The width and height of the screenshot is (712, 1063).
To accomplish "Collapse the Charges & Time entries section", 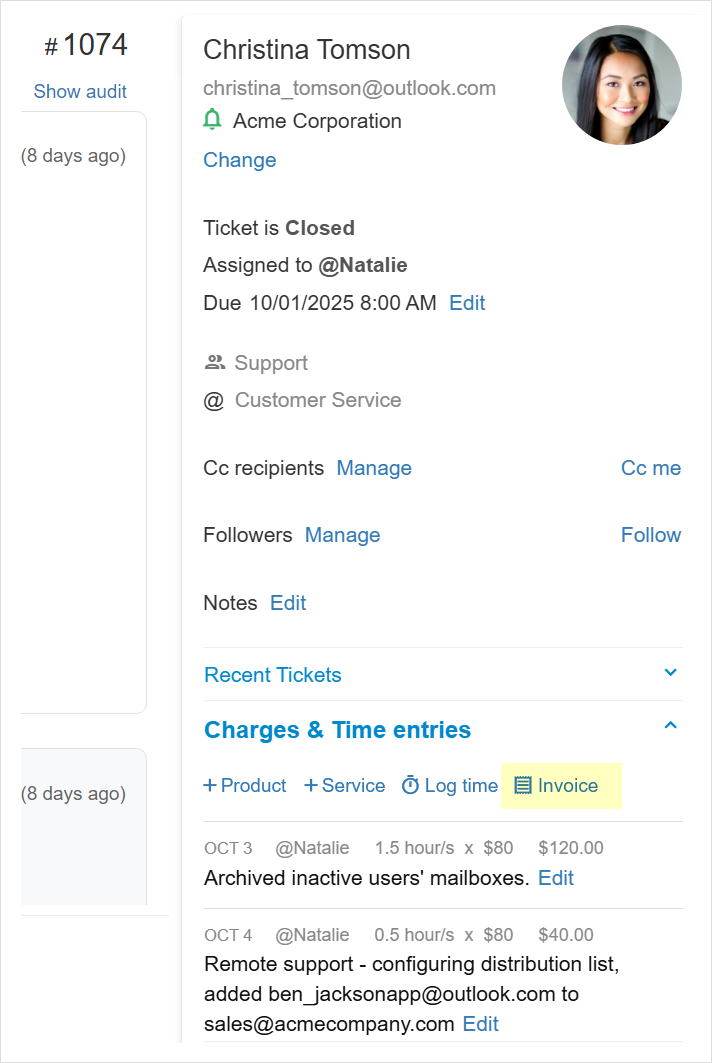I will click(x=670, y=724).
